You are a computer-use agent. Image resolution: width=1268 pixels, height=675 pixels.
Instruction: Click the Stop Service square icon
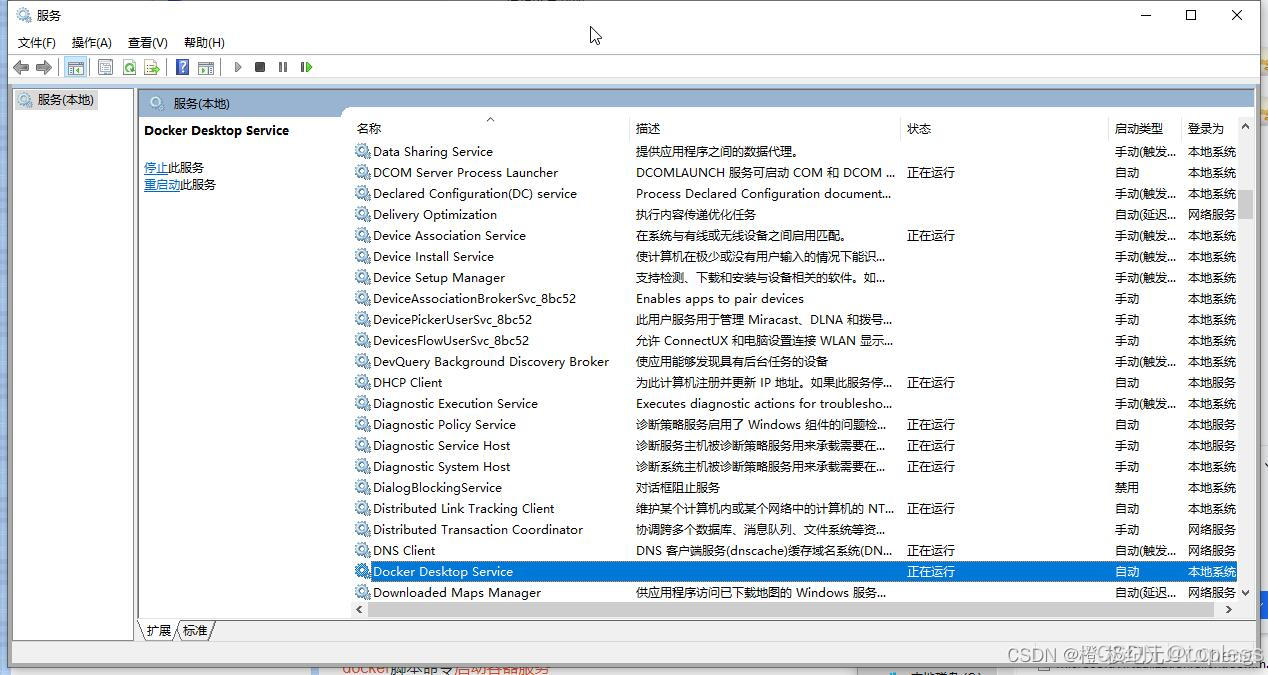[x=260, y=67]
